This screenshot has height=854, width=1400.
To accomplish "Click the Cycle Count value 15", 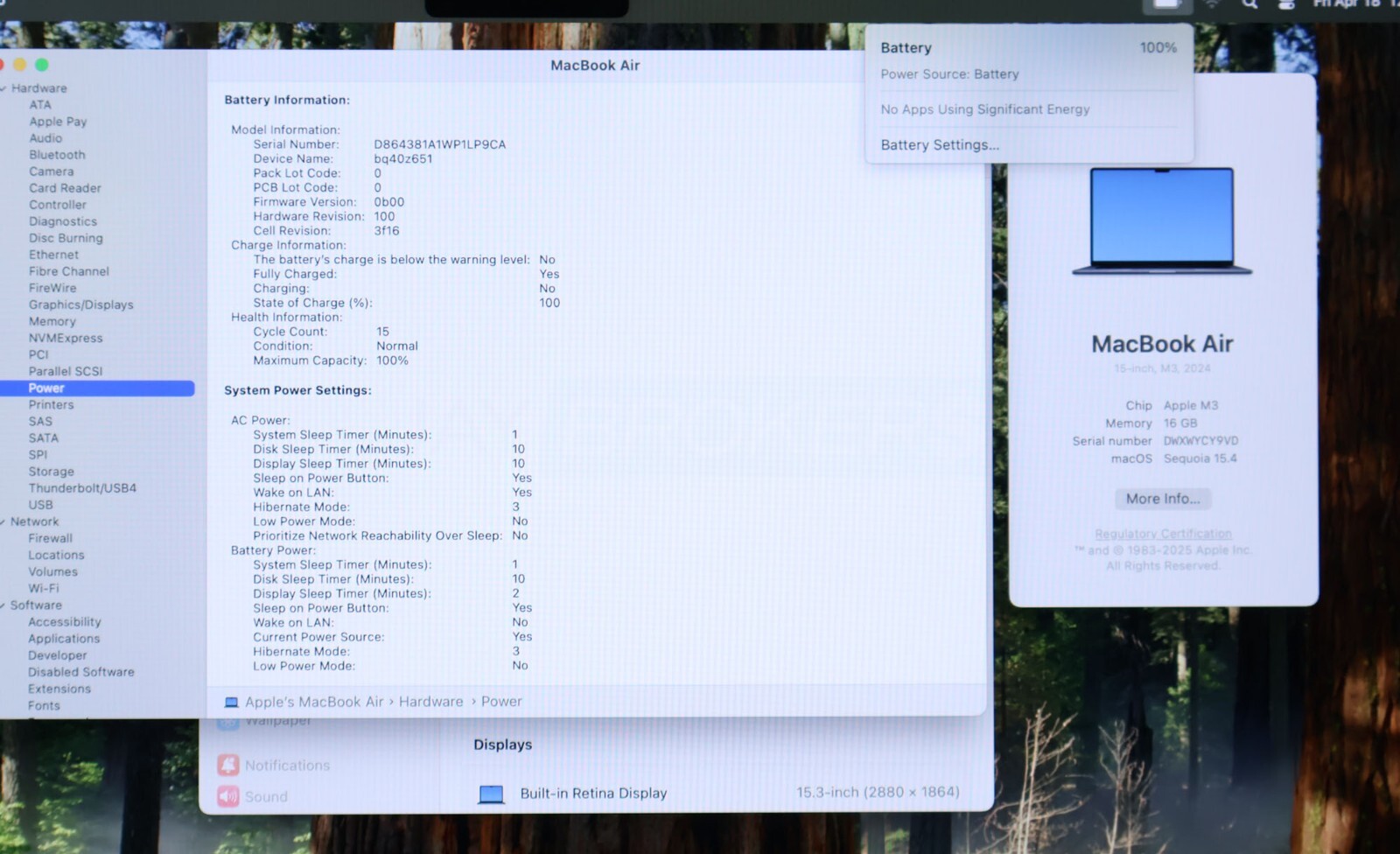I will (382, 332).
